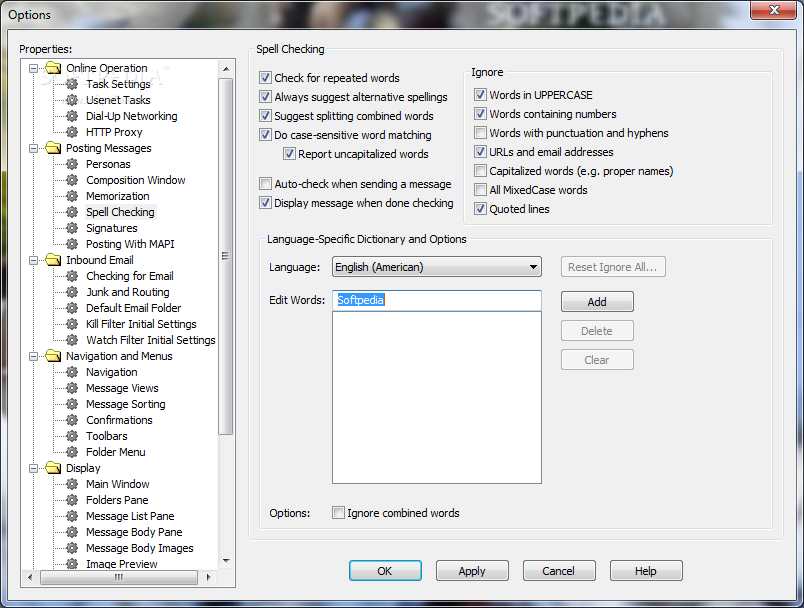This screenshot has height=608, width=804.
Task: Collapse the Inbound Email tree node
Action: (33, 260)
